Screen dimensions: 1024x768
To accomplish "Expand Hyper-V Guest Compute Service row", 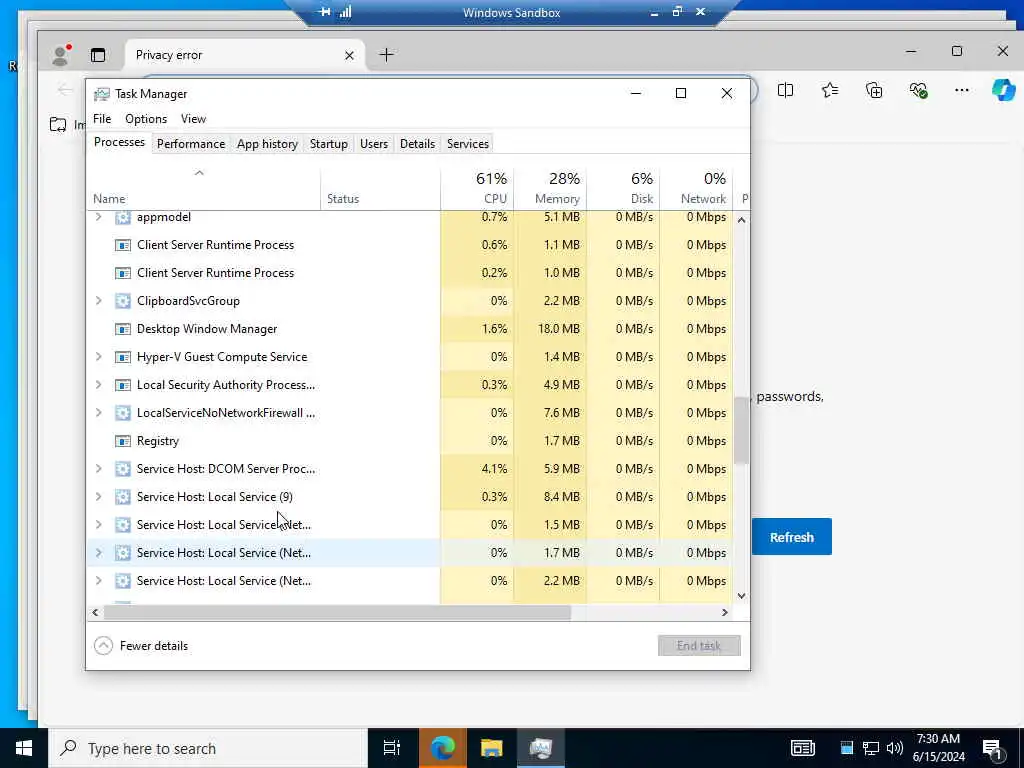I will tap(99, 357).
